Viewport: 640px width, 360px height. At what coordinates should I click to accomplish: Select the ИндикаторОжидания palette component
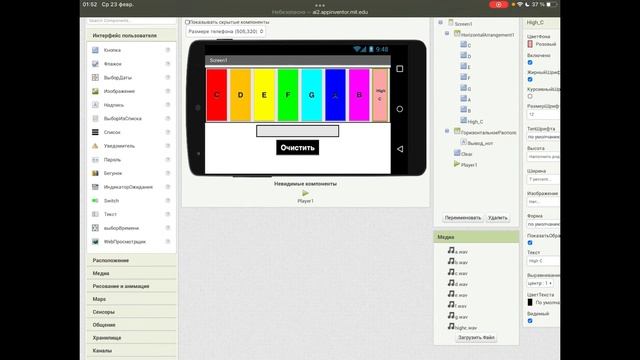pyautogui.click(x=128, y=187)
